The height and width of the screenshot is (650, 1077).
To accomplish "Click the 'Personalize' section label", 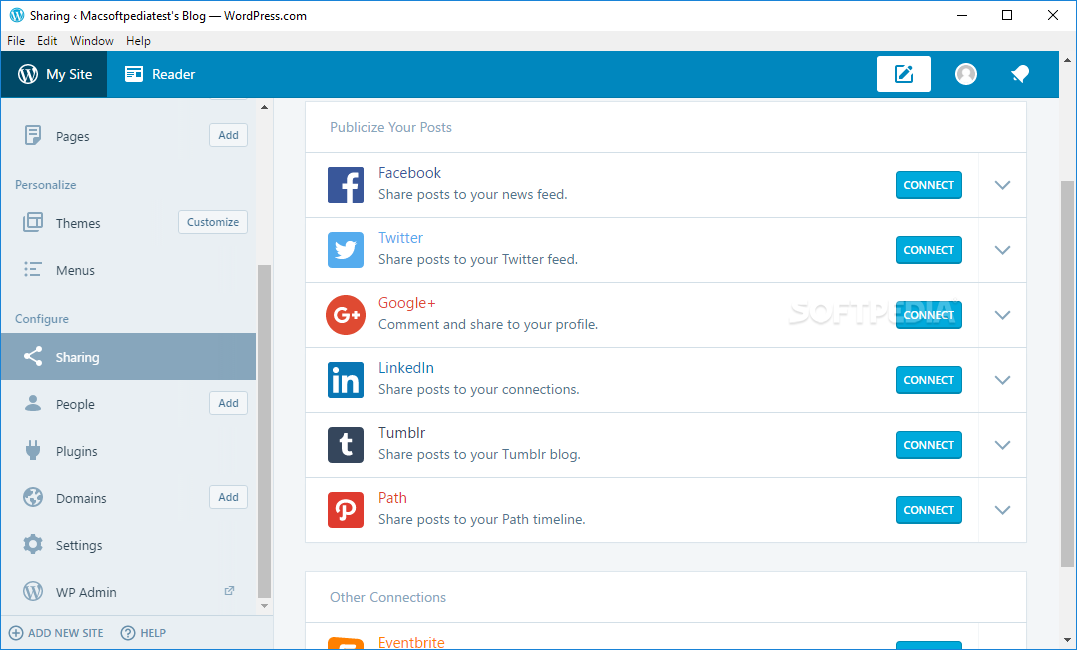I will click(x=45, y=185).
